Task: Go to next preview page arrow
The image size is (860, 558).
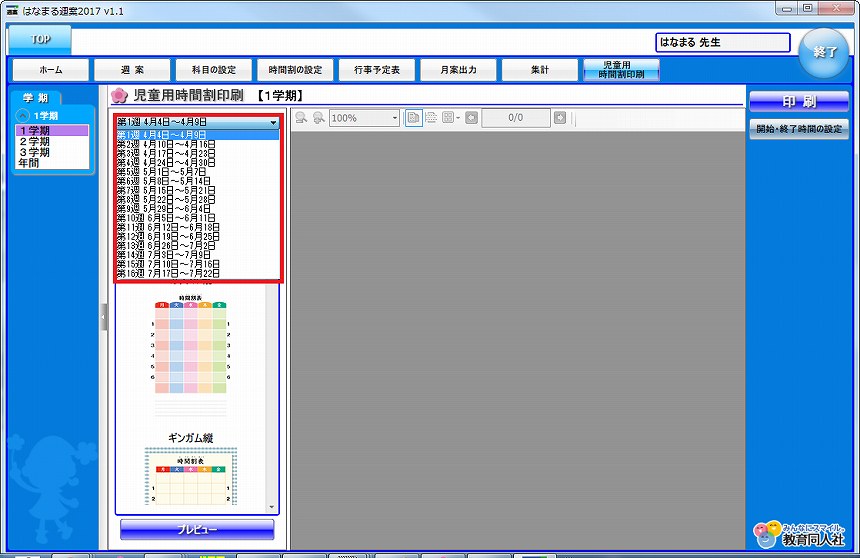Action: (x=559, y=117)
